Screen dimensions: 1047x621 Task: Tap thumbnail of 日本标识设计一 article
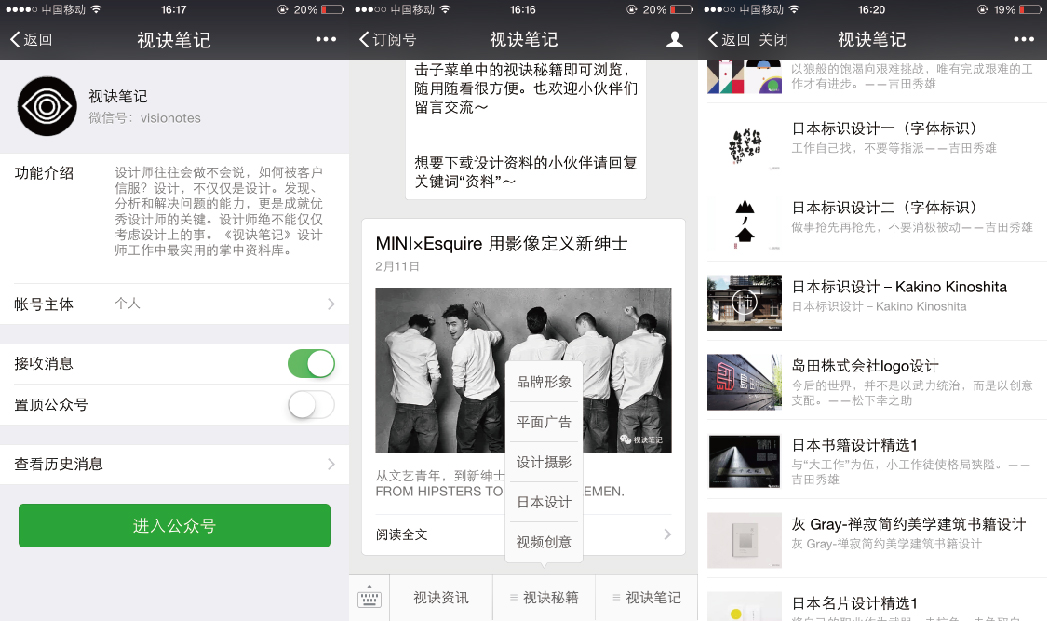(x=745, y=145)
